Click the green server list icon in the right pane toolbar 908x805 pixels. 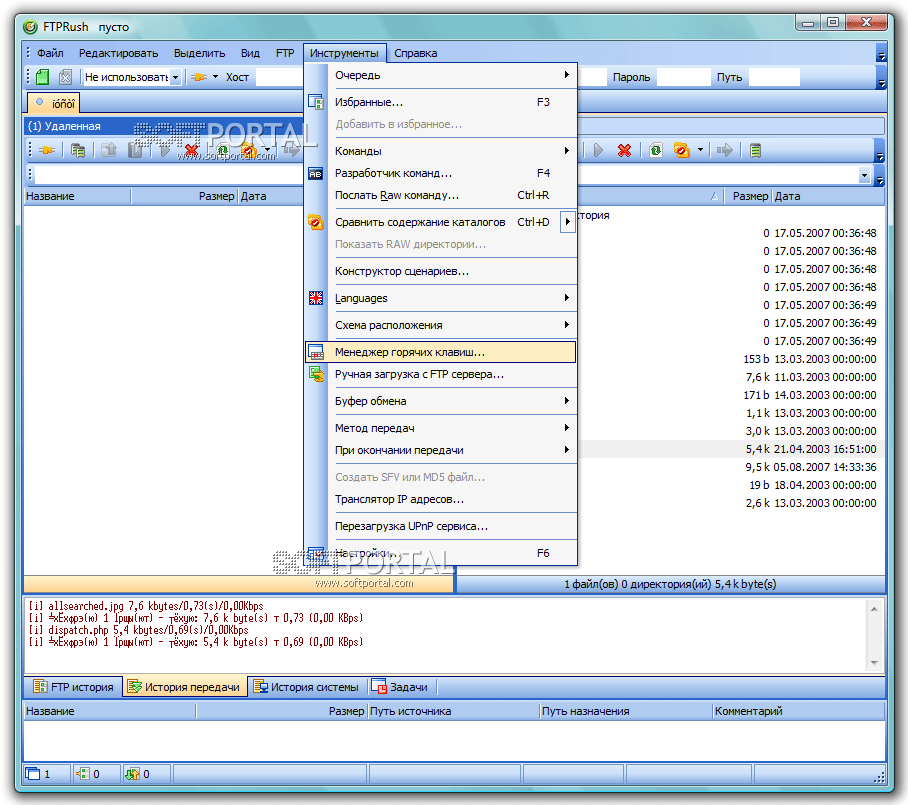coord(755,151)
